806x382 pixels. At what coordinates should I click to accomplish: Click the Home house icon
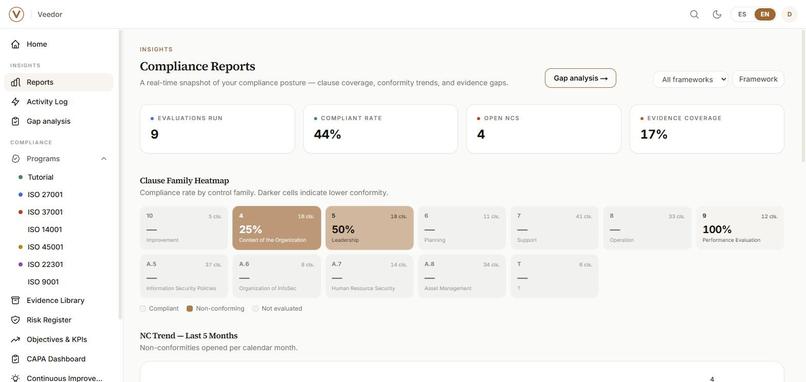(x=15, y=44)
